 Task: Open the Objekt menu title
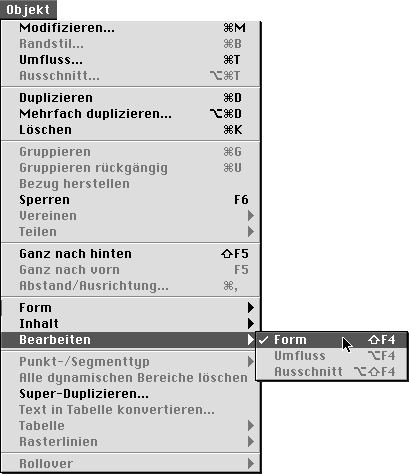pos(28,10)
